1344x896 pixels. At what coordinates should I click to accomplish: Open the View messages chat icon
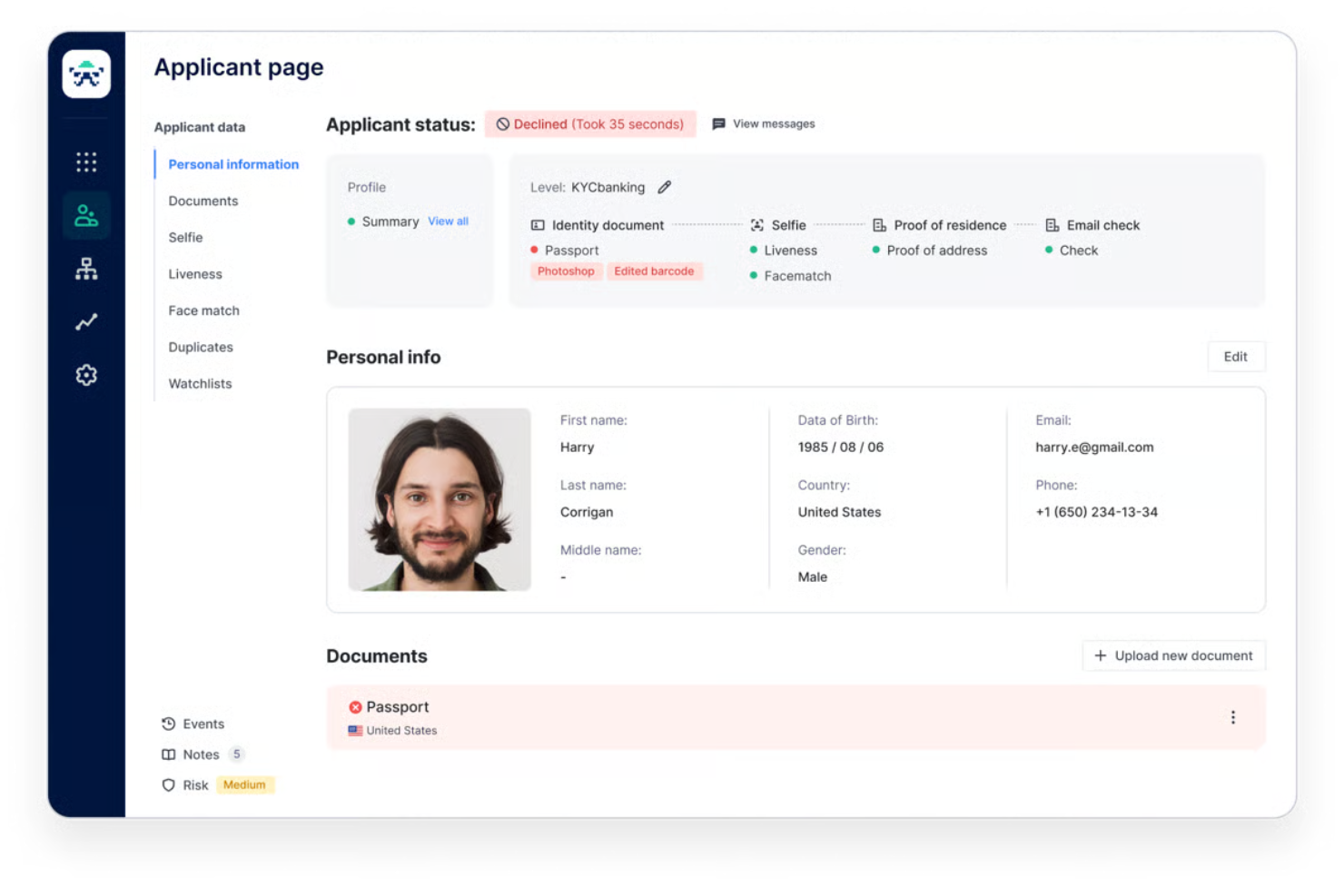pyautogui.click(x=720, y=123)
